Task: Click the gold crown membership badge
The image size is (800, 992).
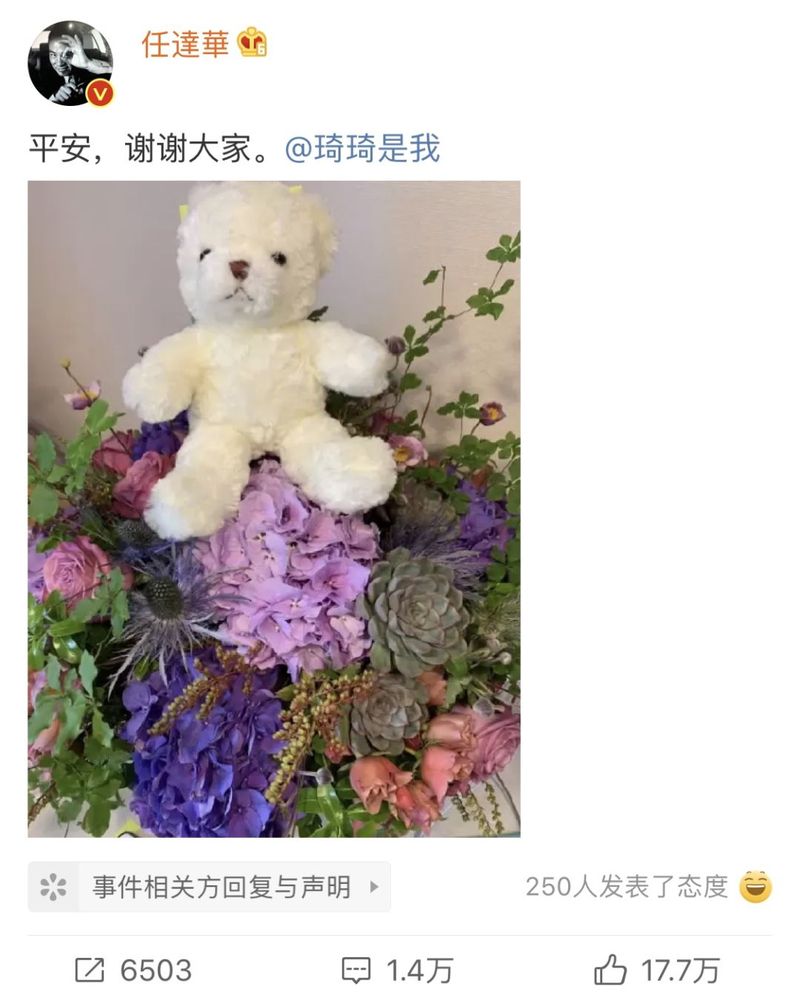Action: (252, 43)
